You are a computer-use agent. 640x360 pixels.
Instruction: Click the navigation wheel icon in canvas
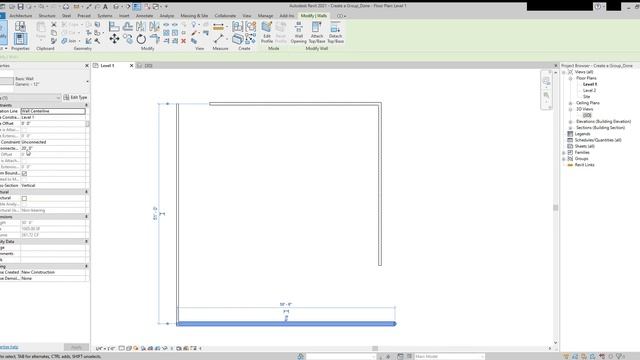(x=546, y=81)
